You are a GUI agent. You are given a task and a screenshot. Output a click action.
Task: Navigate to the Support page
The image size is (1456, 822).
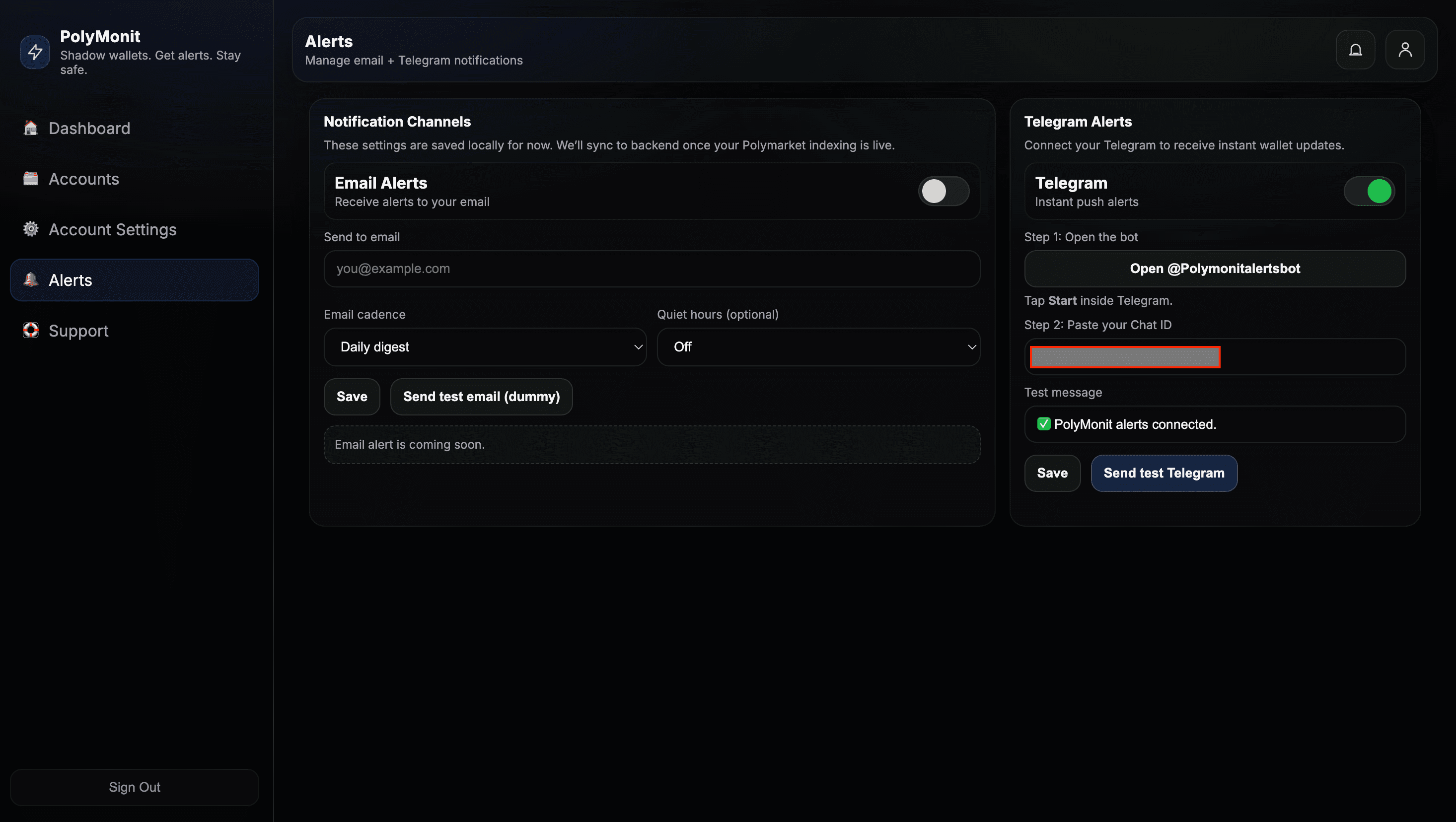pos(78,331)
